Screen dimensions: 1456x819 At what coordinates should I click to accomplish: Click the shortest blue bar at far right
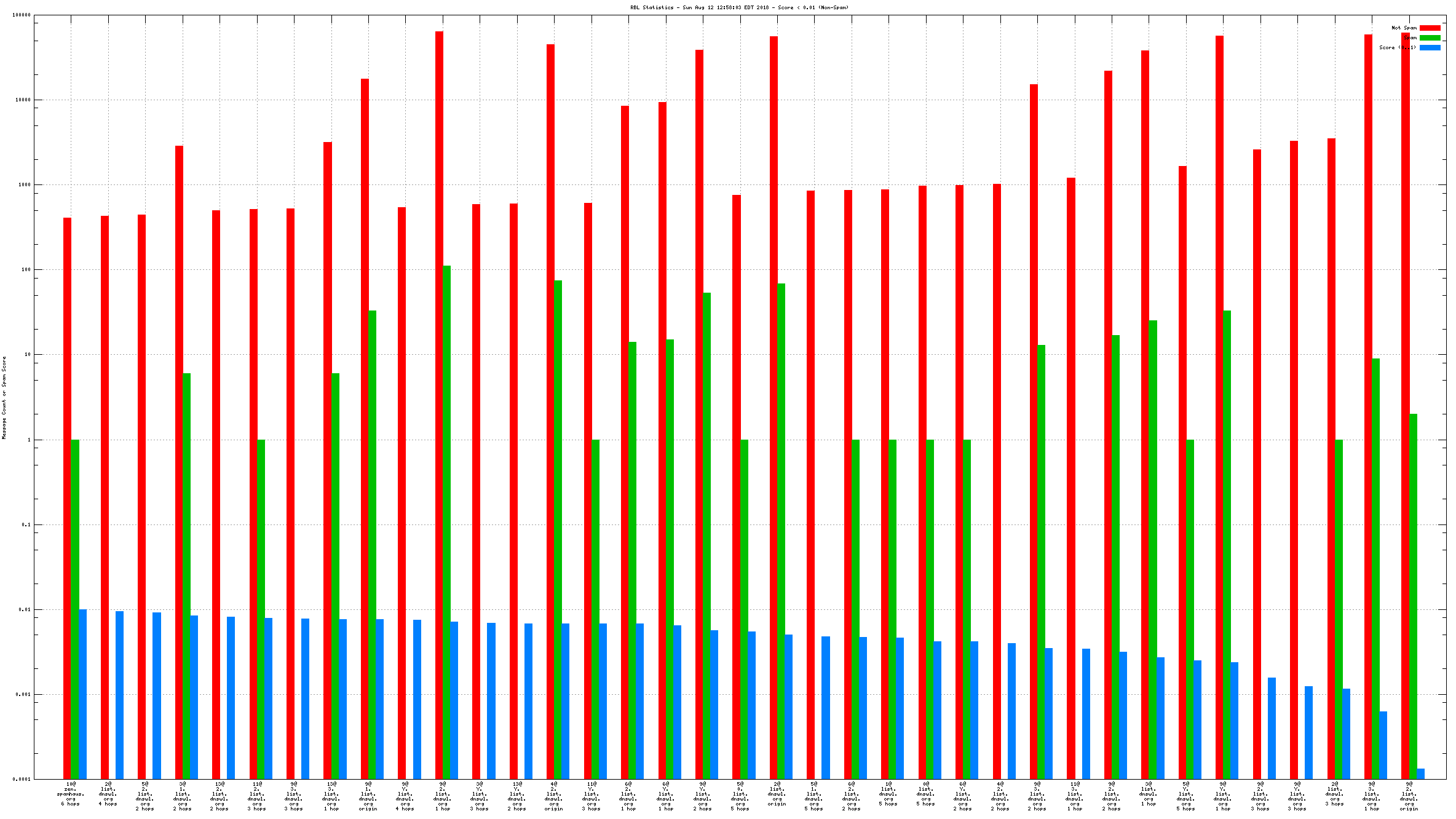point(1420,774)
